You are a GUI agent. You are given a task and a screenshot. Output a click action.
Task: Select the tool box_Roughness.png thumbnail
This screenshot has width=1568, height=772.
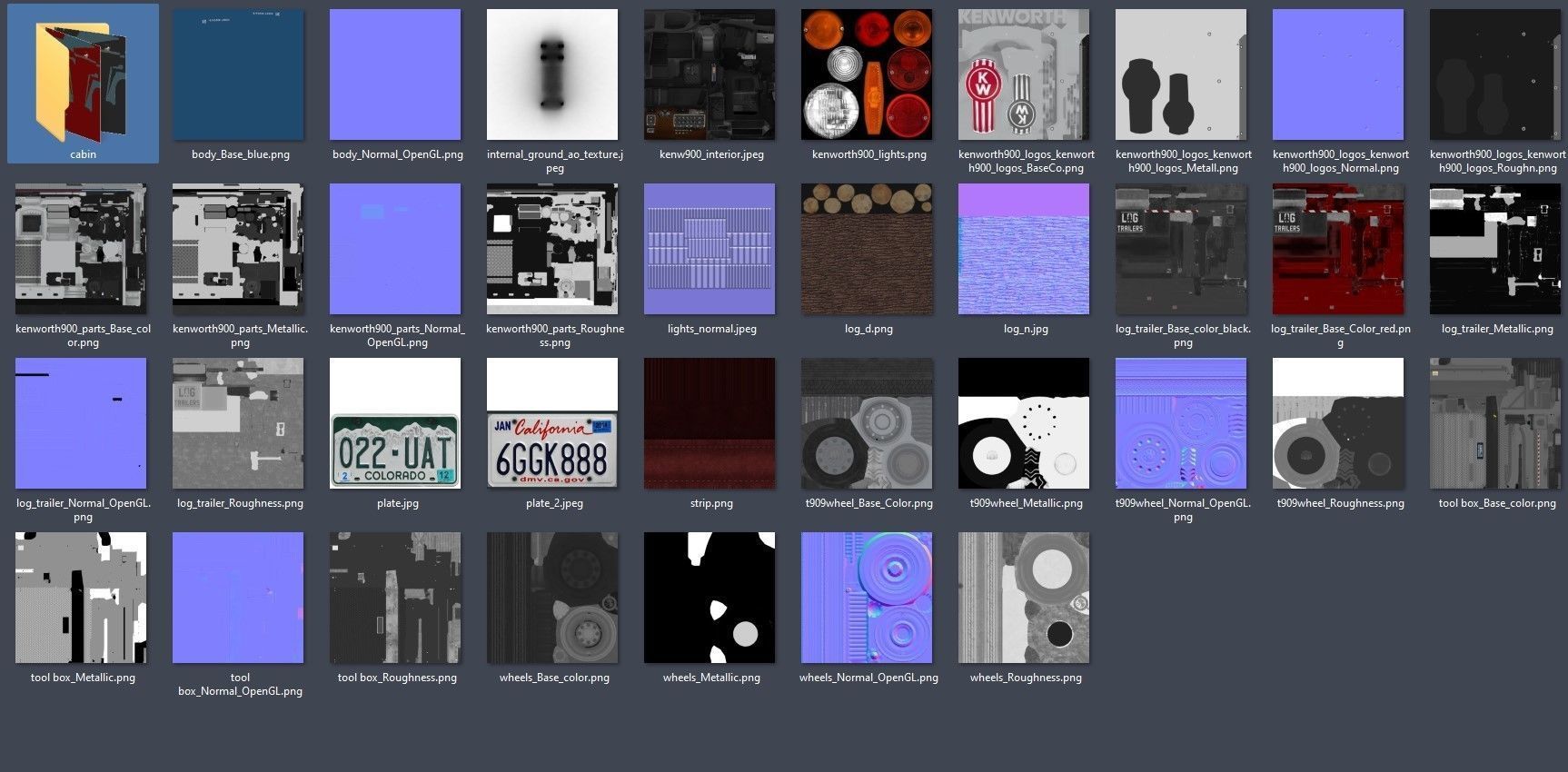click(x=395, y=598)
